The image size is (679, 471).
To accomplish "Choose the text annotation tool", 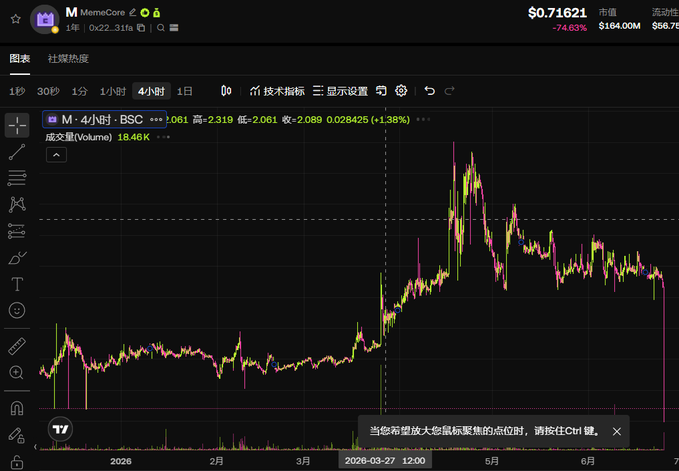I will pos(17,284).
